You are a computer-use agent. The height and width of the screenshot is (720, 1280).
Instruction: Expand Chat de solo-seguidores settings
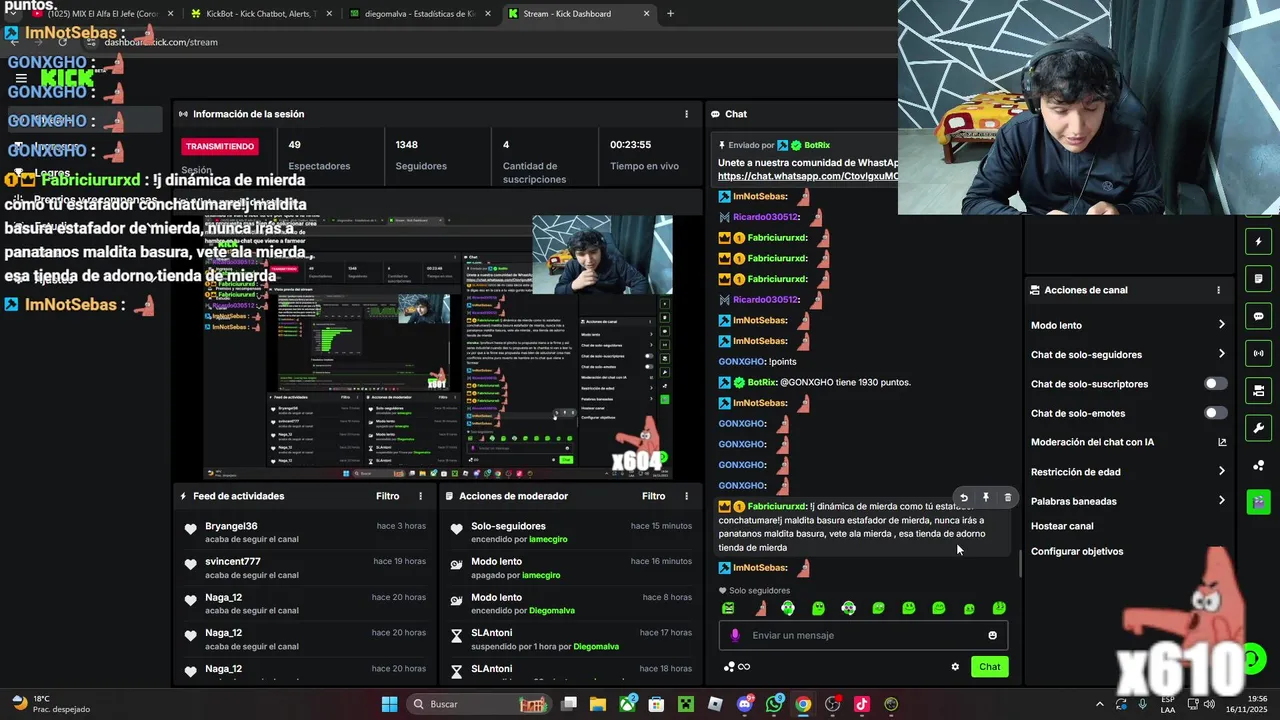click(x=1221, y=354)
